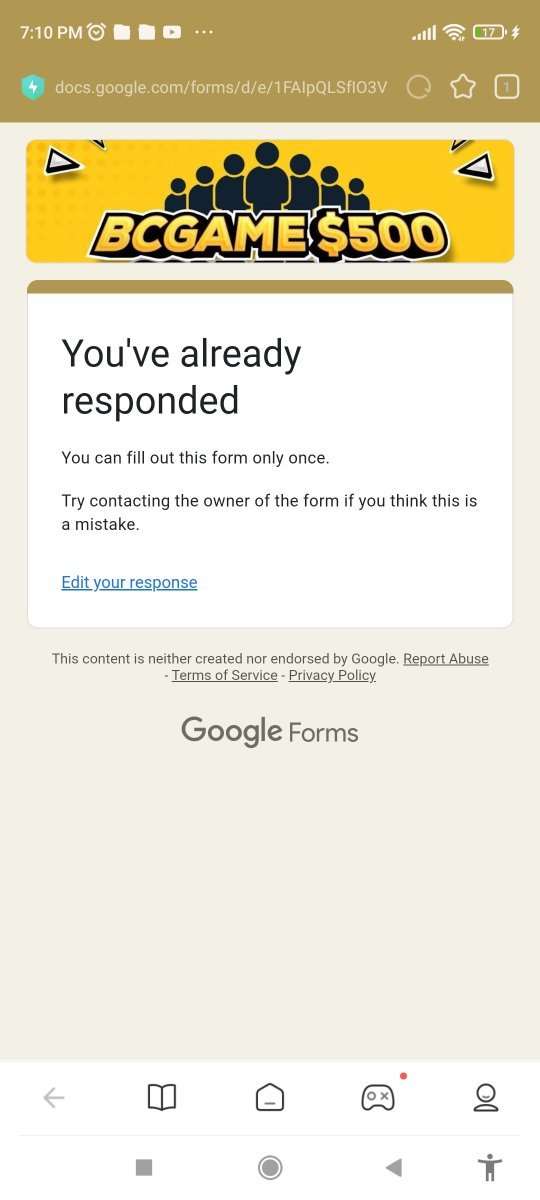This screenshot has height=1200, width=540.
Task: Go back with the left arrow icon
Action: pos(54,1098)
